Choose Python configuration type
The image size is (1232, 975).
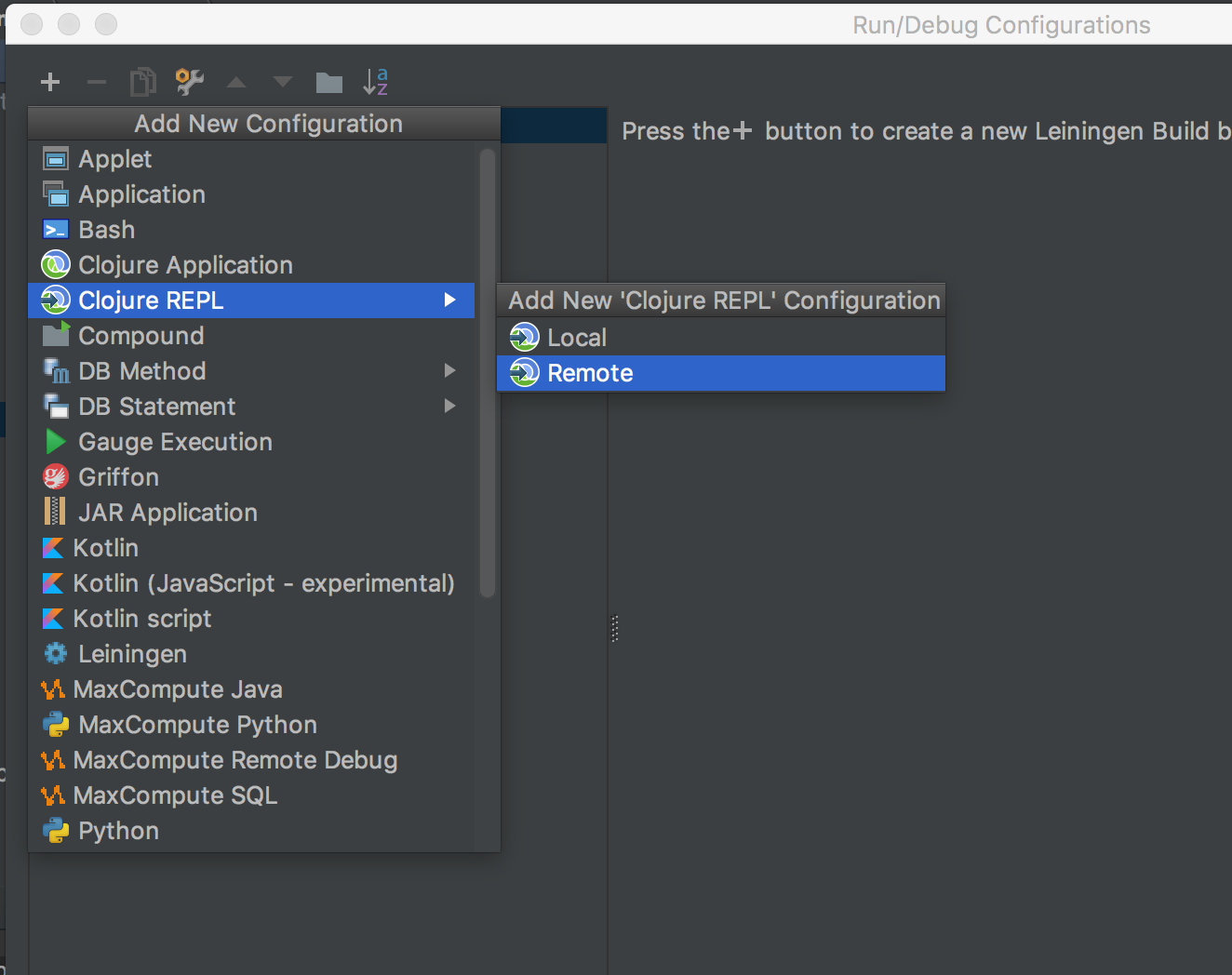click(x=251, y=831)
